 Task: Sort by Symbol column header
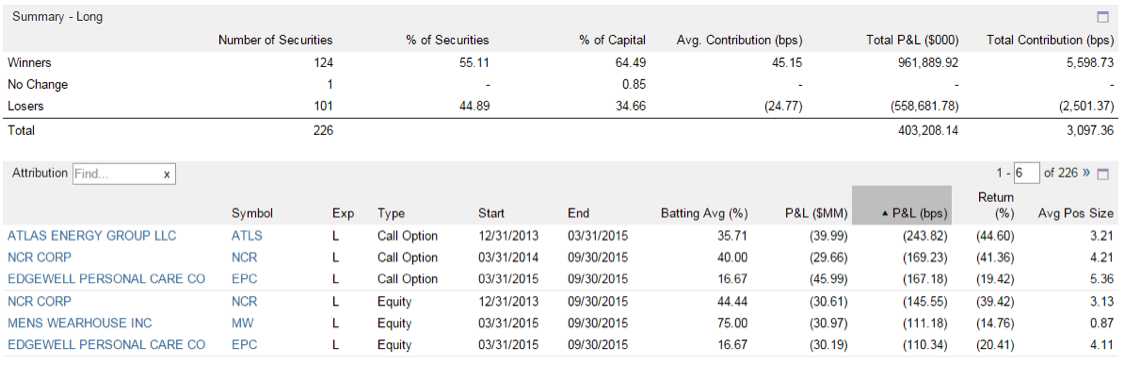point(252,213)
